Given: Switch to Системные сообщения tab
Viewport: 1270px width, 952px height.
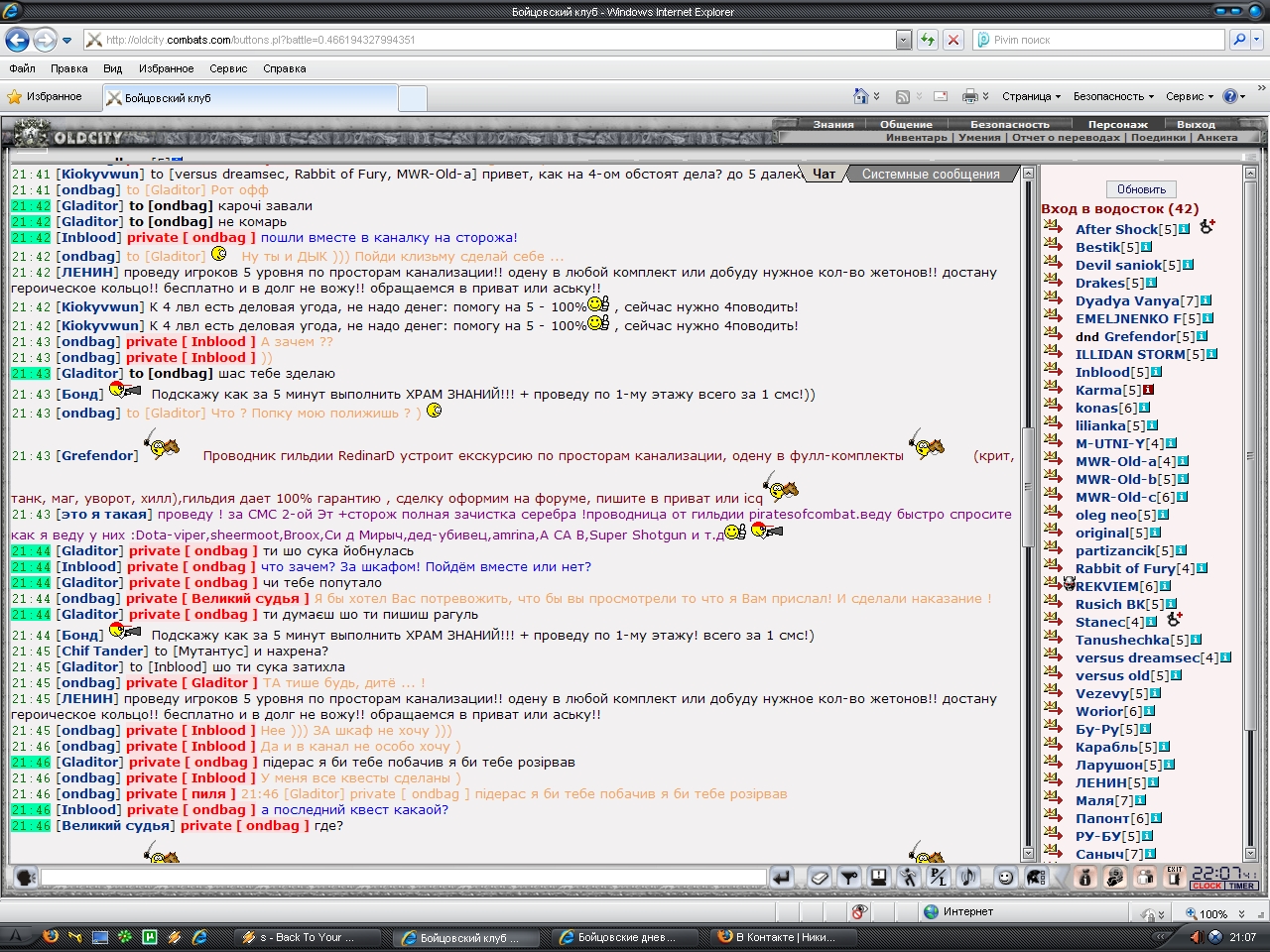Looking at the screenshot, I should click(x=931, y=174).
